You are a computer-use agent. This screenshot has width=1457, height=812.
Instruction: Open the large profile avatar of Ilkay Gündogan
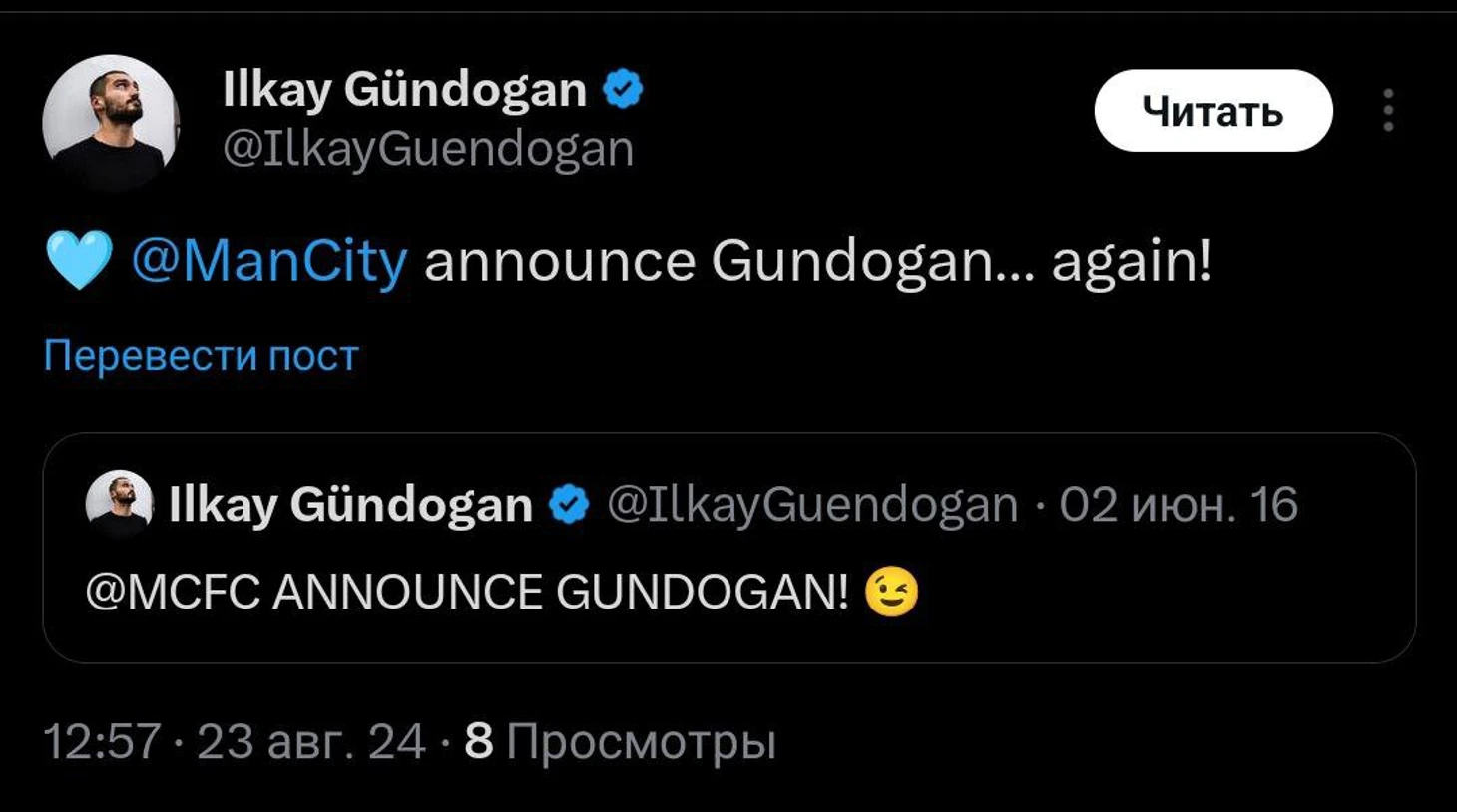pyautogui.click(x=111, y=123)
